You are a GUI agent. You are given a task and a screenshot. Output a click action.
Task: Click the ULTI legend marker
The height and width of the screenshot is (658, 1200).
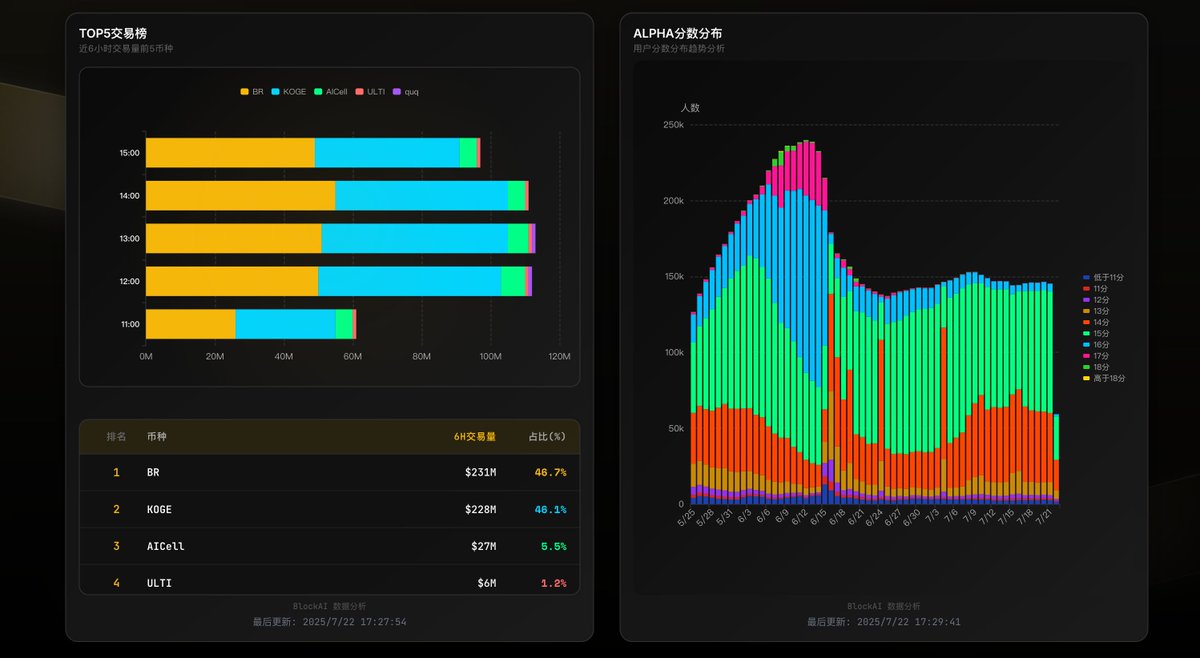[x=360, y=91]
